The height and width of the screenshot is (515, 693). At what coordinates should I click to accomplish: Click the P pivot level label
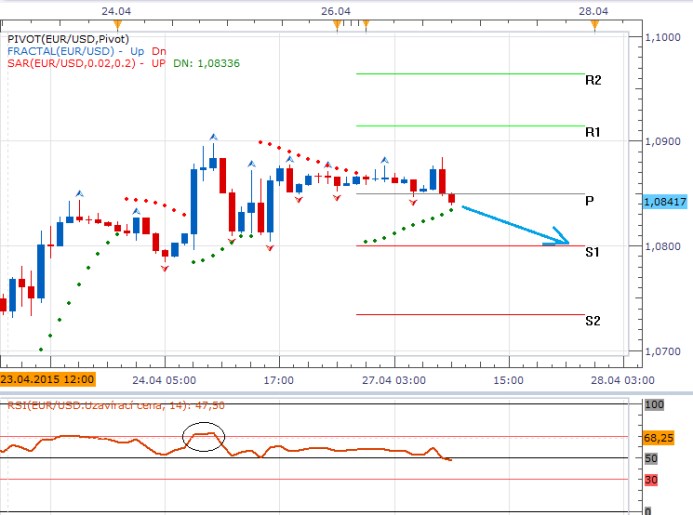point(590,201)
